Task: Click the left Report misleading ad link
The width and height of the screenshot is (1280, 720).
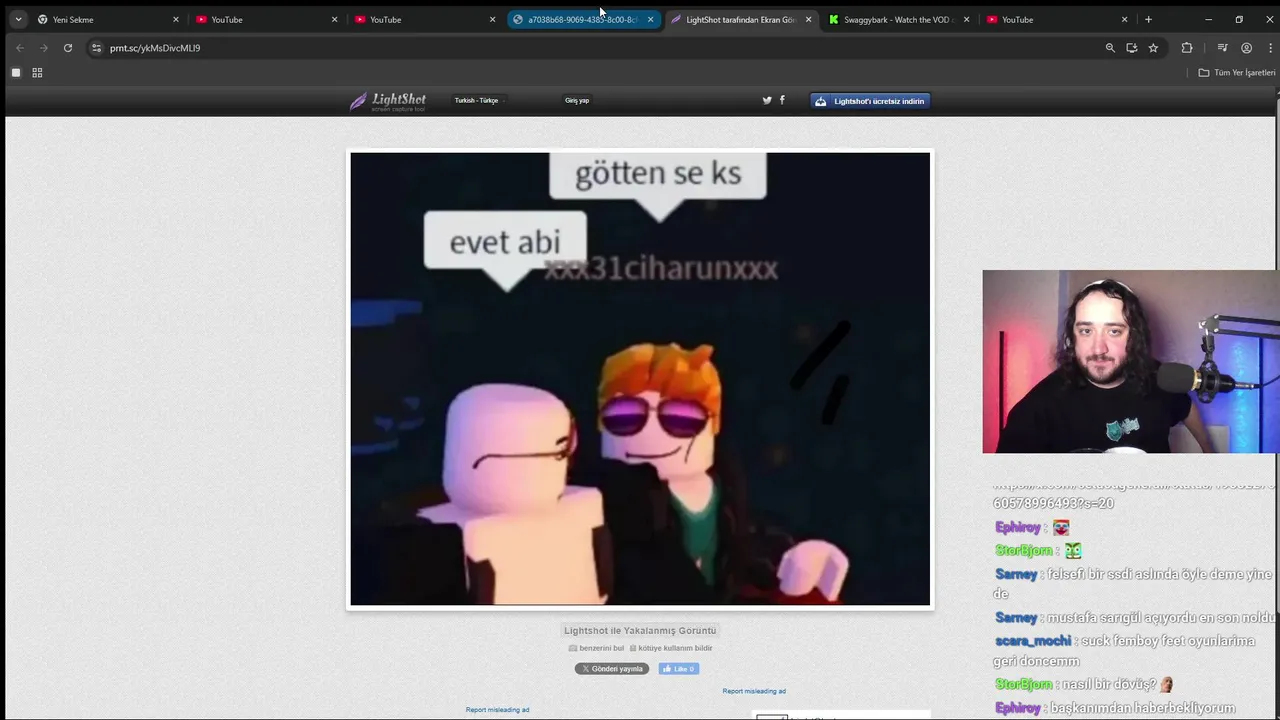Action: [497, 710]
